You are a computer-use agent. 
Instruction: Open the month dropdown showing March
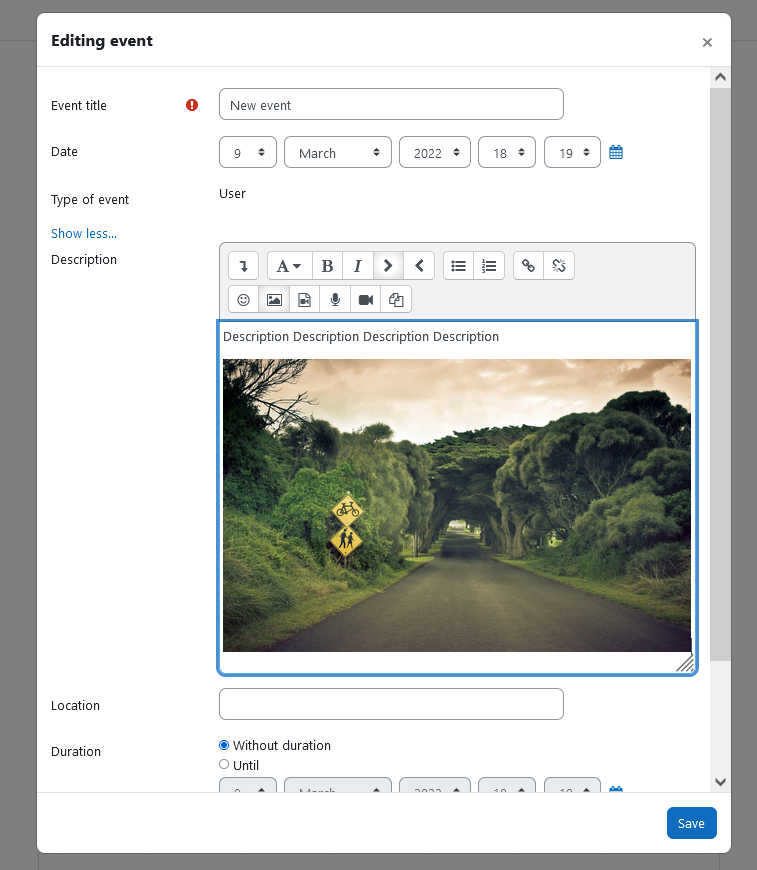click(x=338, y=152)
